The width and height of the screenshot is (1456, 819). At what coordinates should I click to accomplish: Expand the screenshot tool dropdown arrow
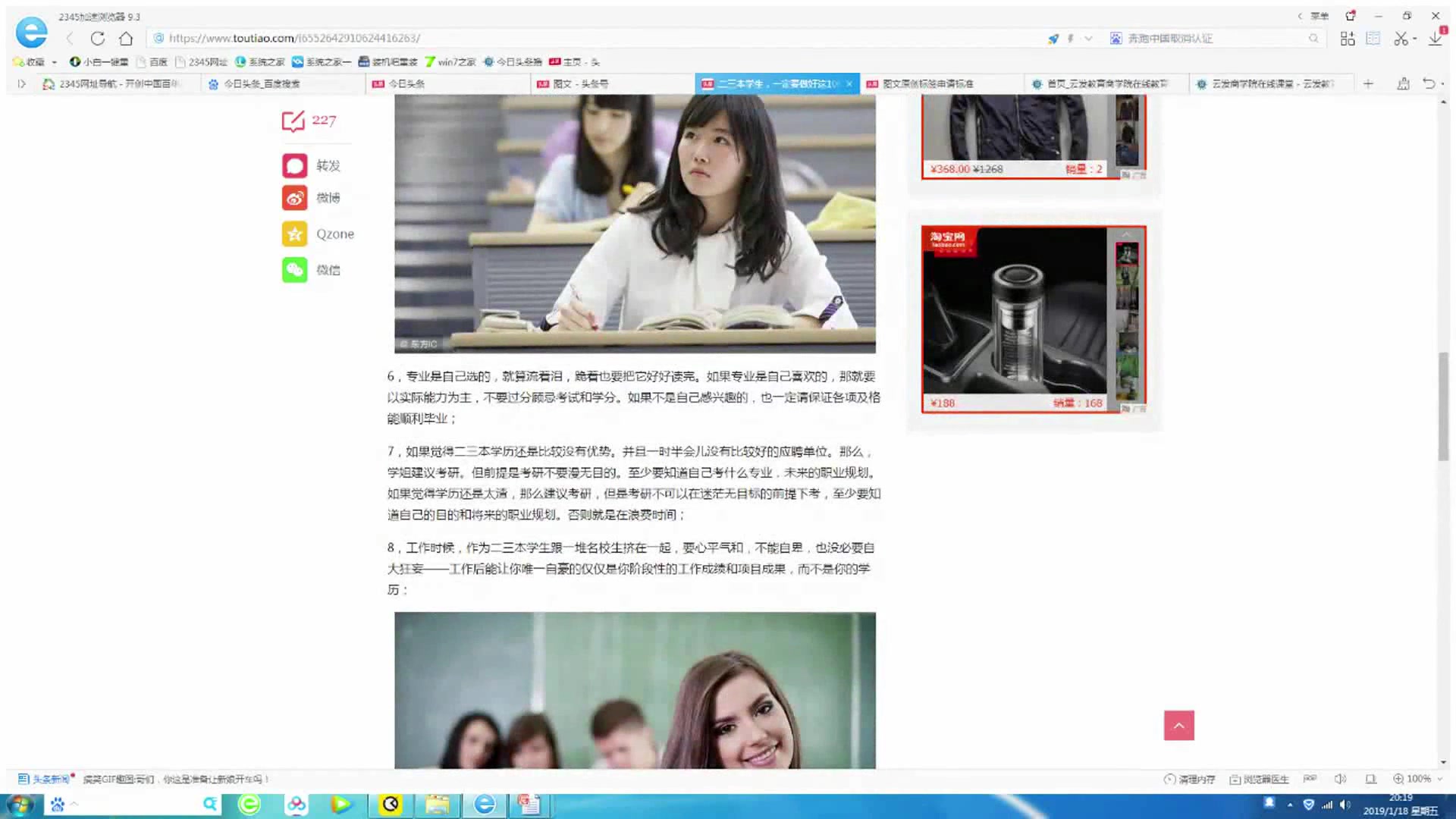(x=1415, y=39)
